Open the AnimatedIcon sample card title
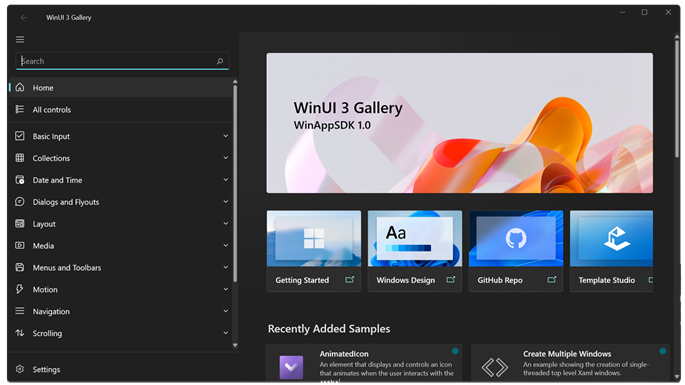Screen dimensions: 685x385 click(344, 354)
